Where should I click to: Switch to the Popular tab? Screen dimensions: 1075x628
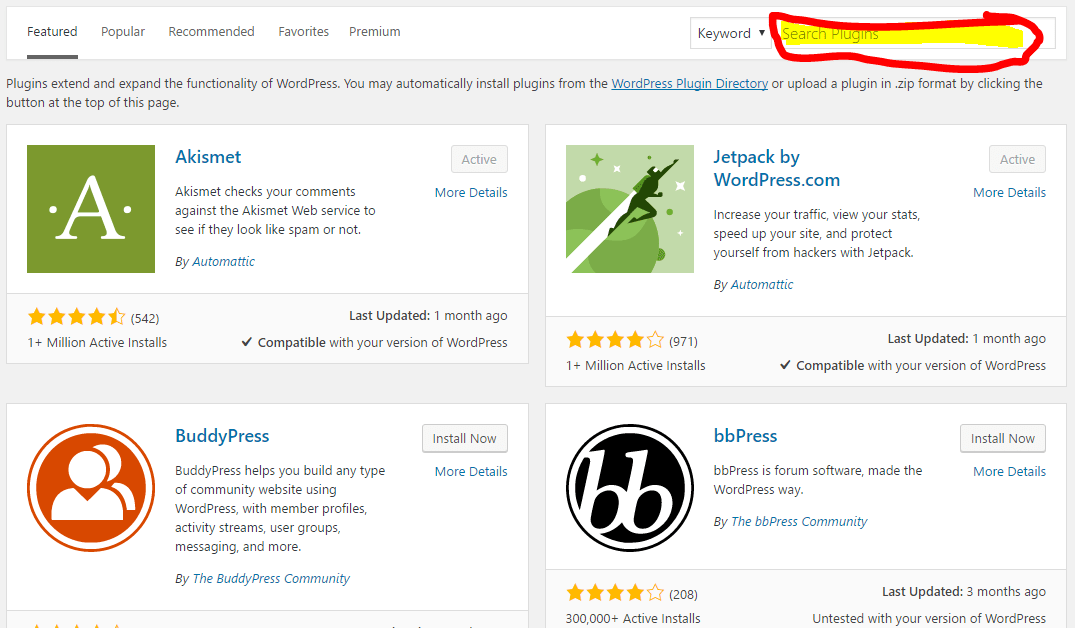(x=123, y=32)
